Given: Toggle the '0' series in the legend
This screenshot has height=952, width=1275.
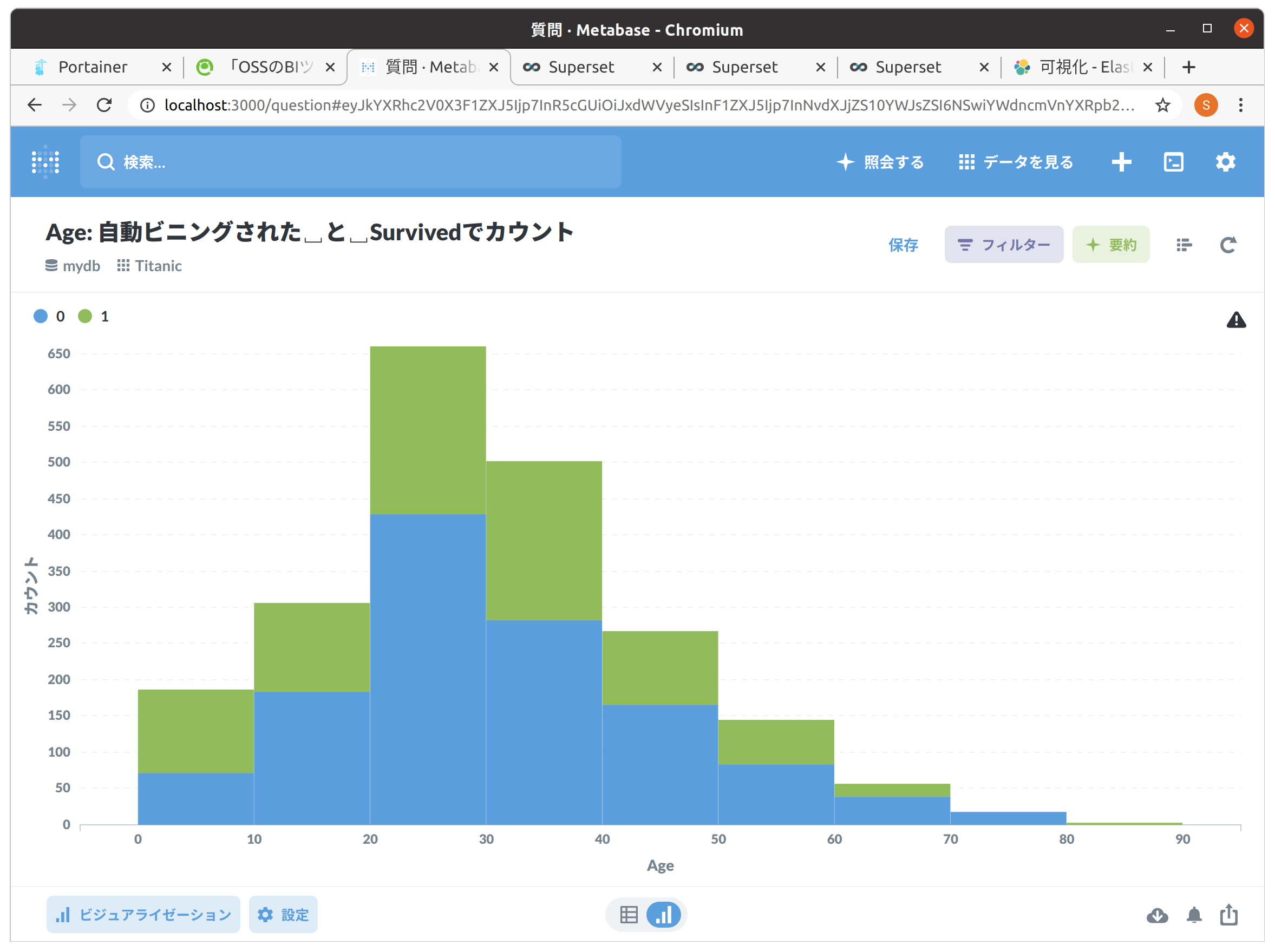Looking at the screenshot, I should [x=49, y=316].
